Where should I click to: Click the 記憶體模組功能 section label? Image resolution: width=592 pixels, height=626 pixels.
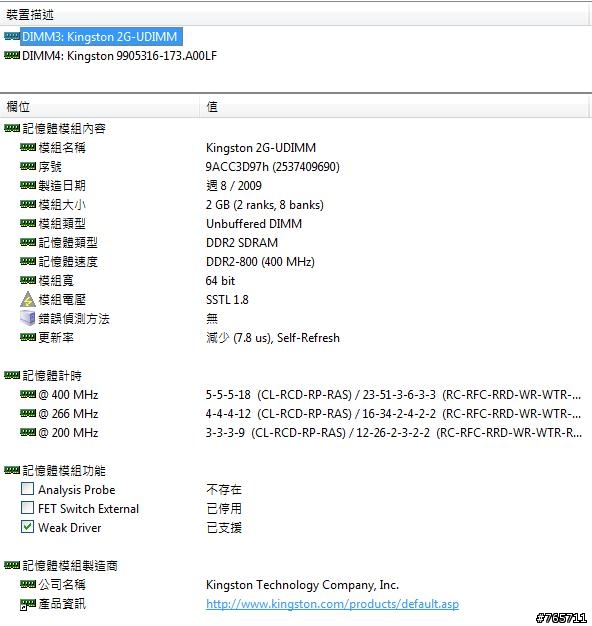64,471
